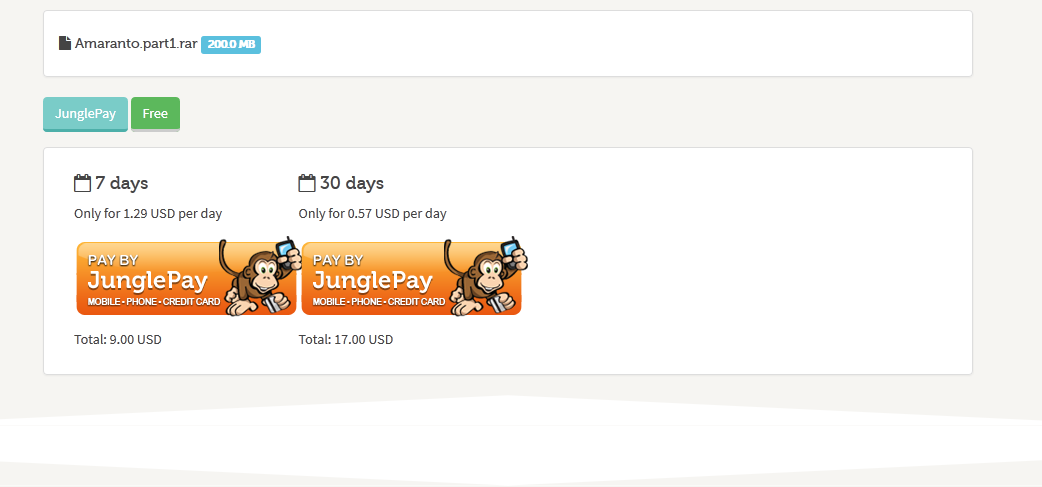Click the monkey mascot on the 7 days banner
Image resolution: width=1042 pixels, height=487 pixels.
260,280
